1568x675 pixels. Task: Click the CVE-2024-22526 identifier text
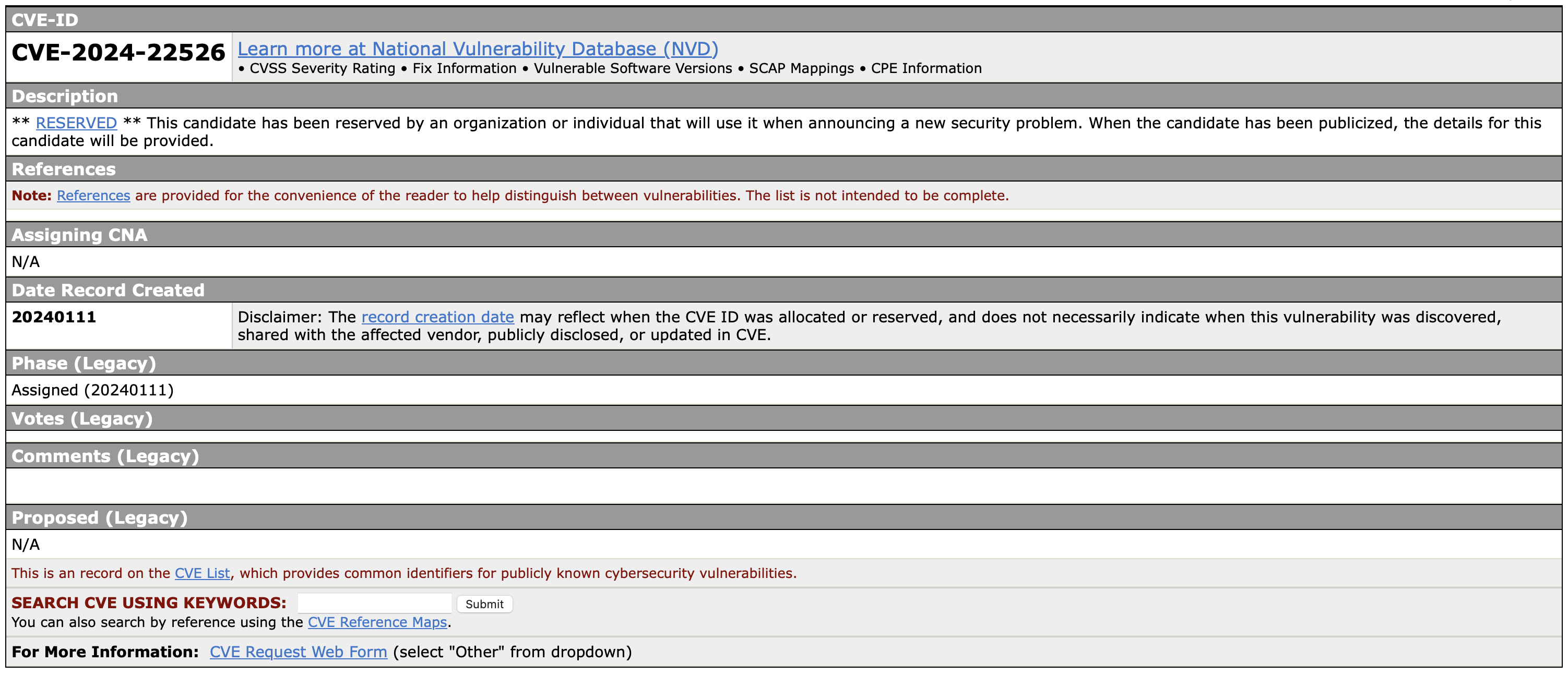(118, 53)
